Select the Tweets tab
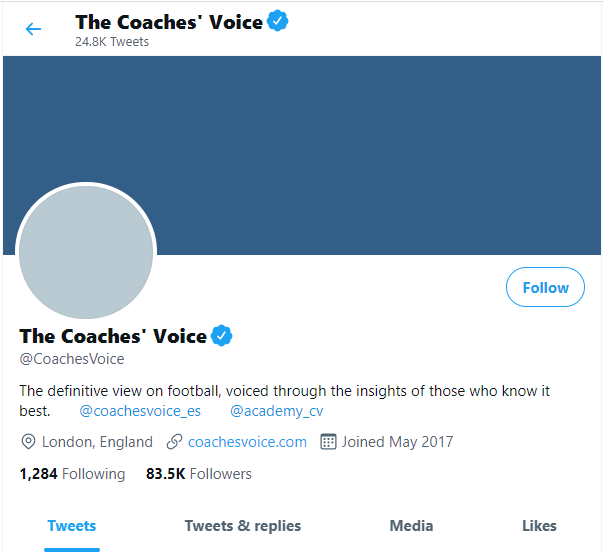This screenshot has height=552, width=604. click(72, 526)
